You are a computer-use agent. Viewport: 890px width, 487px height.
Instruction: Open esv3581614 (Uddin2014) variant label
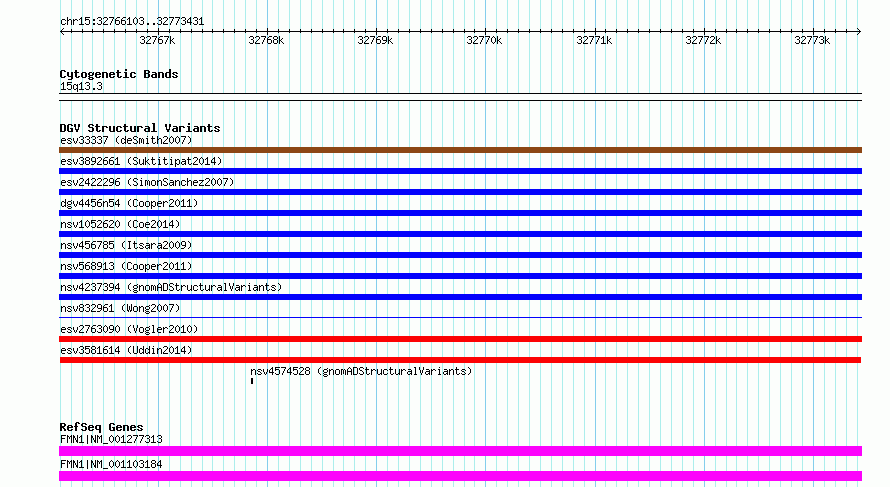point(126,350)
